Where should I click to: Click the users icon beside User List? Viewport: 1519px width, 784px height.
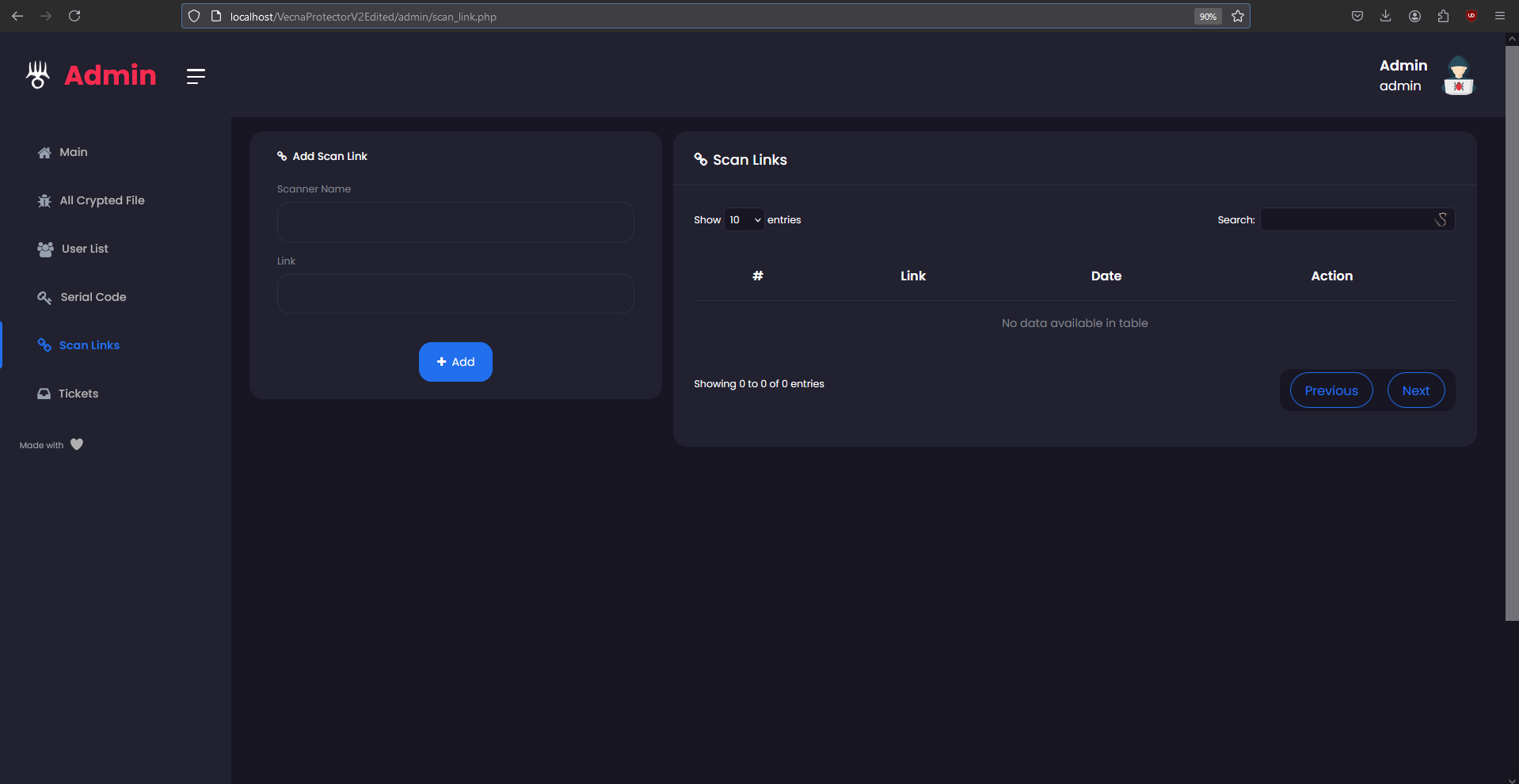[45, 249]
